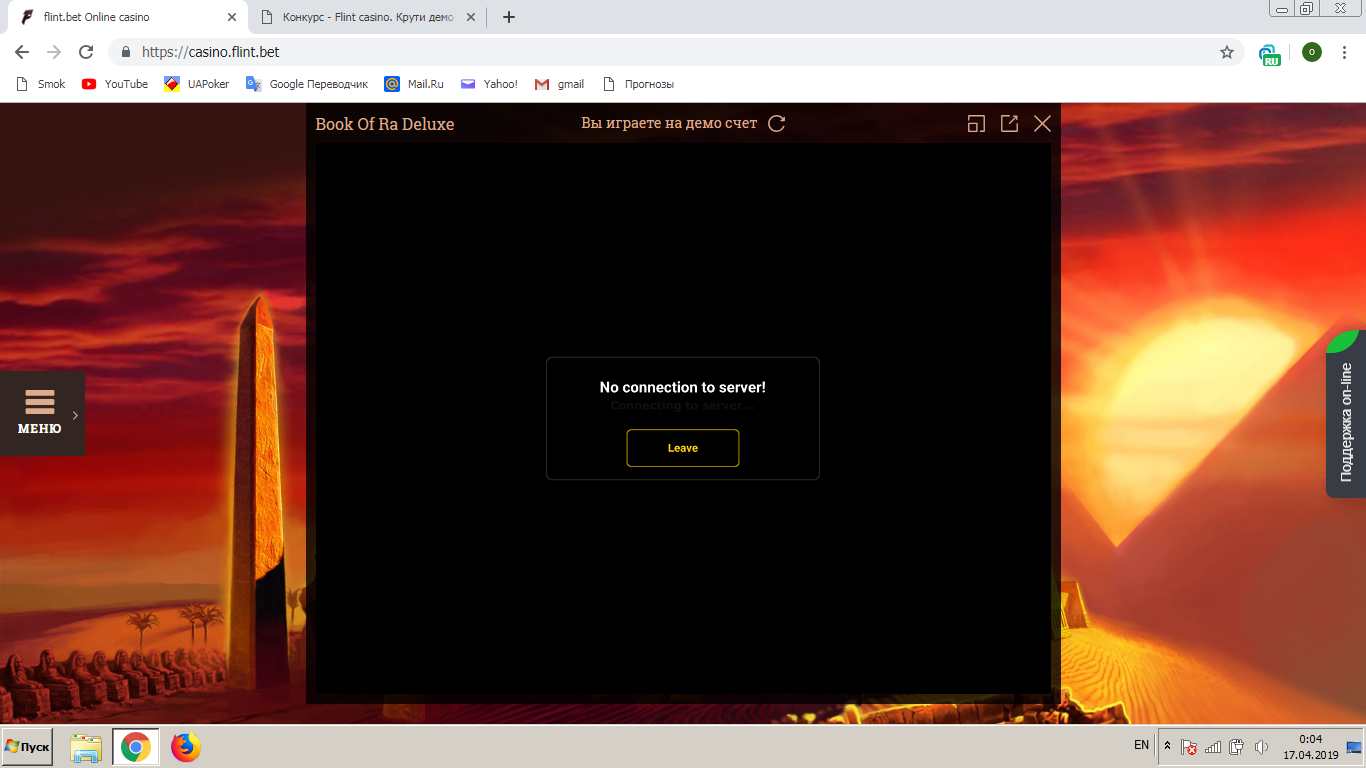The height and width of the screenshot is (768, 1366).
Task: Close the Book Of Ra Deluxe game panel
Action: point(1042,123)
